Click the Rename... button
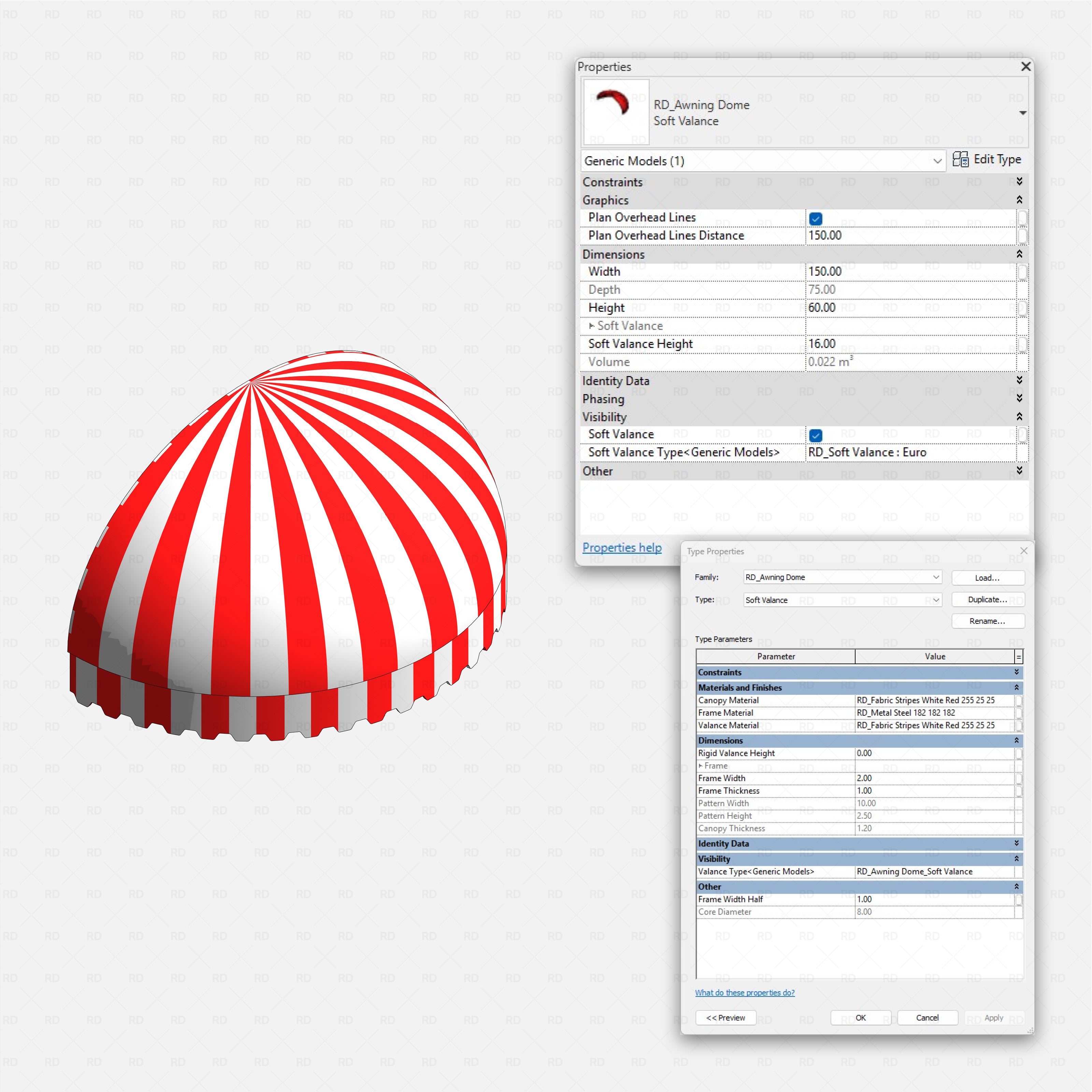Image resolution: width=1092 pixels, height=1092 pixels. (x=988, y=621)
